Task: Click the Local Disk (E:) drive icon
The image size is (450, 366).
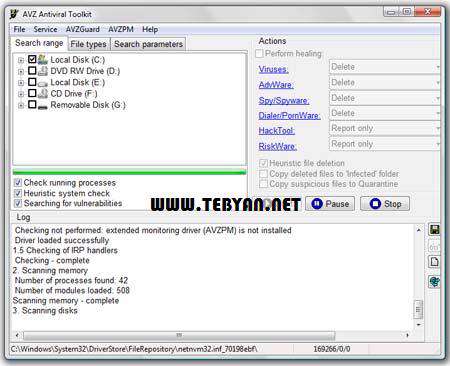Action: (x=43, y=83)
